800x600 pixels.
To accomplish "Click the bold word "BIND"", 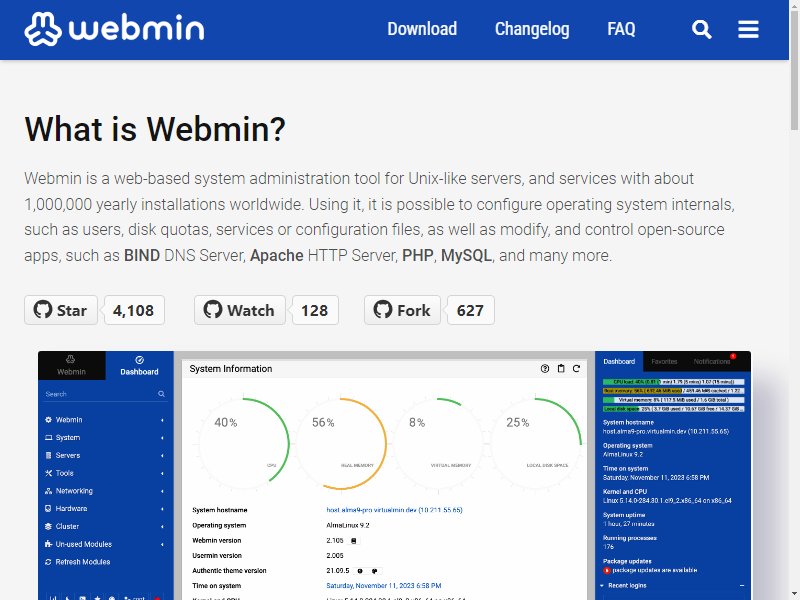I will (x=142, y=255).
